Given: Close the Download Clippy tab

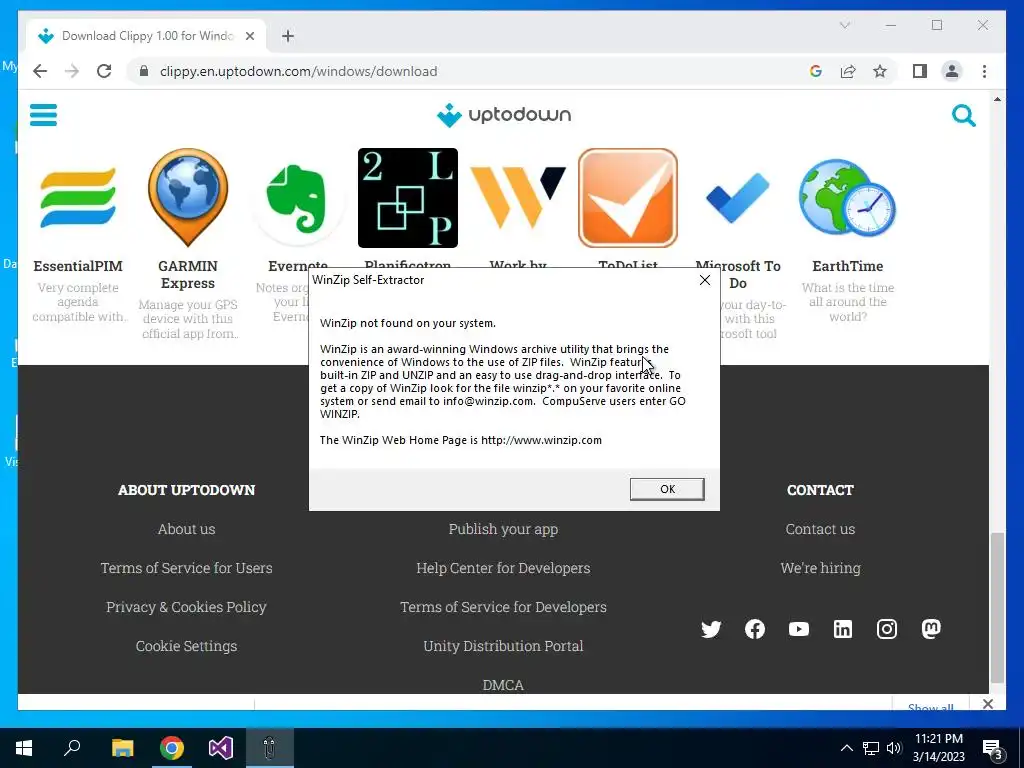Looking at the screenshot, I should pyautogui.click(x=249, y=37).
